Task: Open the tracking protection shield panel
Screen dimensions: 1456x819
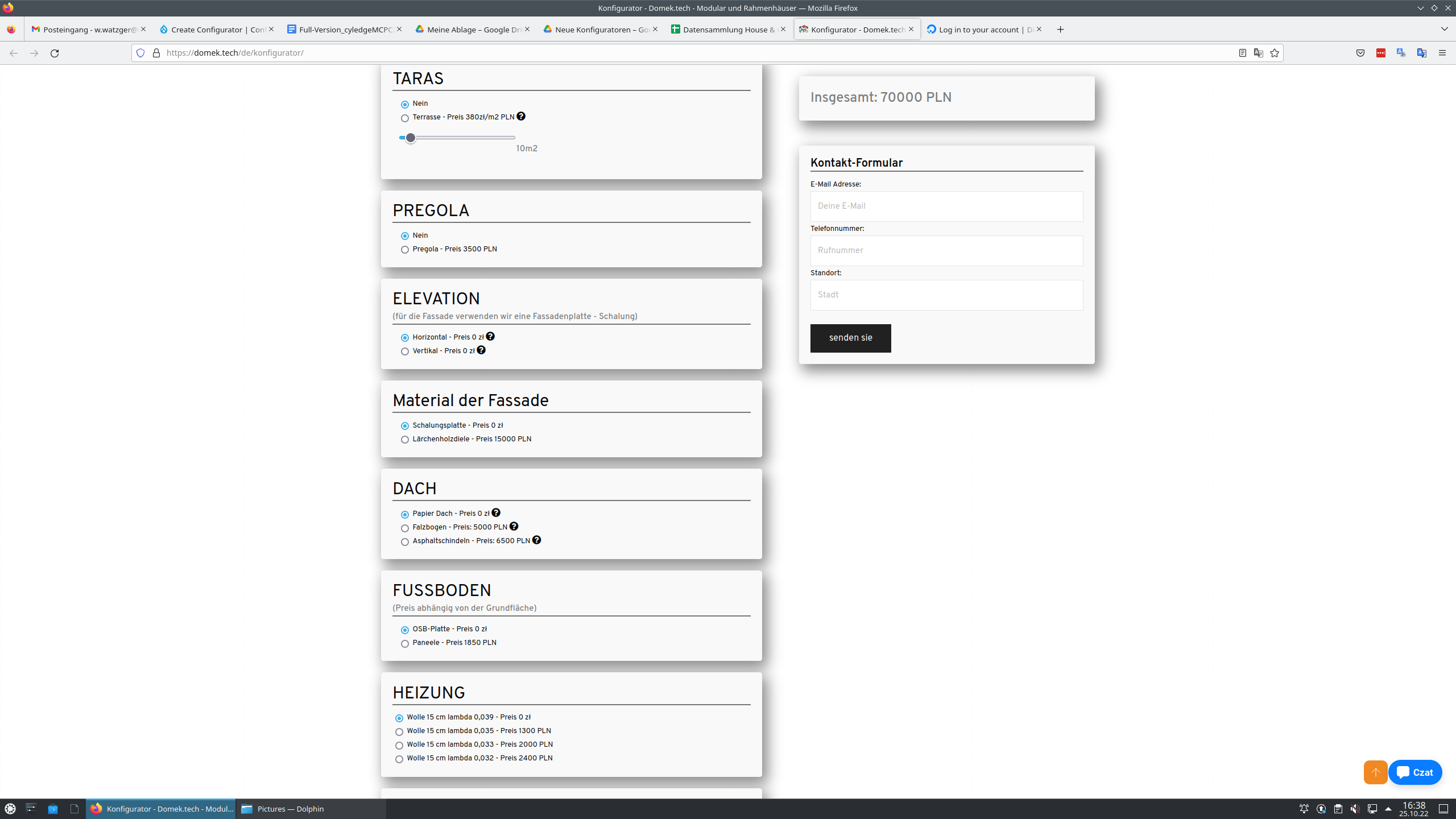Action: (x=140, y=53)
